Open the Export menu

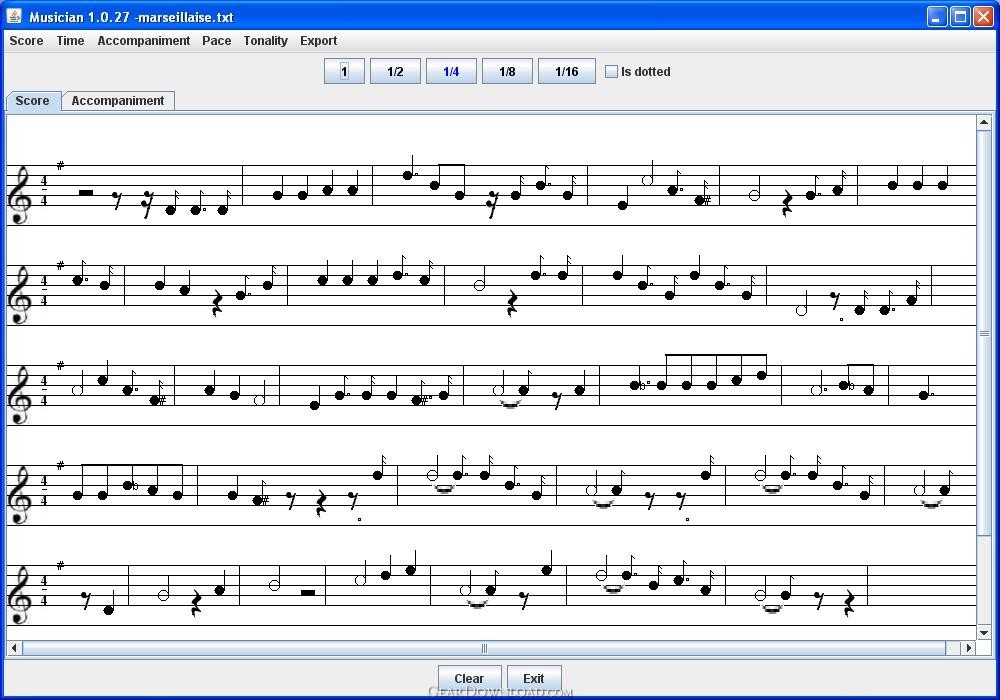point(318,41)
